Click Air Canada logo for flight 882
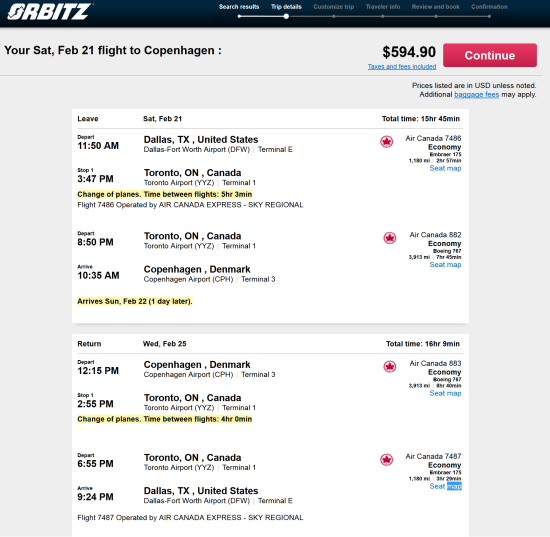This screenshot has width=550, height=537. point(389,238)
